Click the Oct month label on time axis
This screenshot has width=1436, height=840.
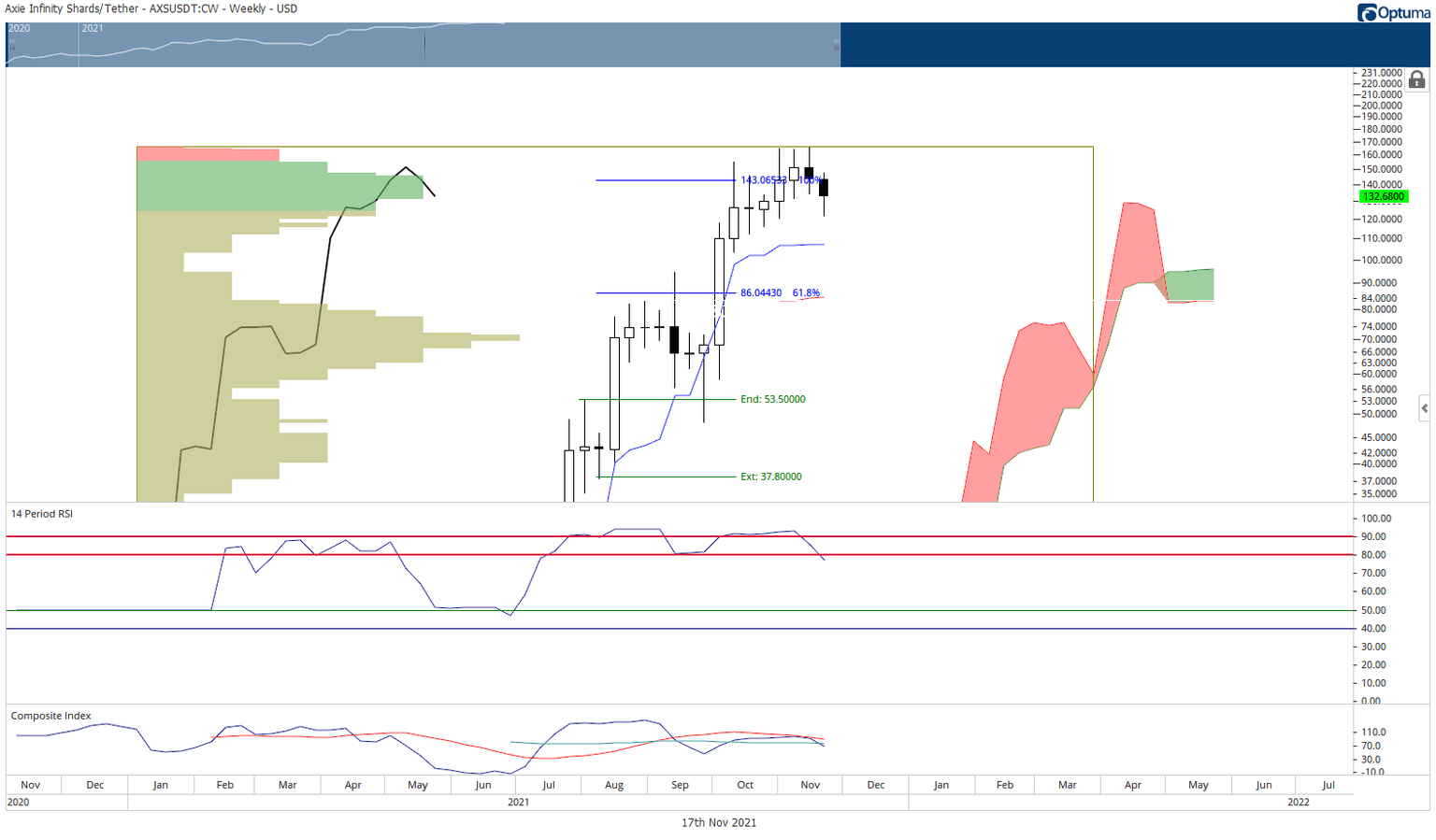(x=745, y=785)
